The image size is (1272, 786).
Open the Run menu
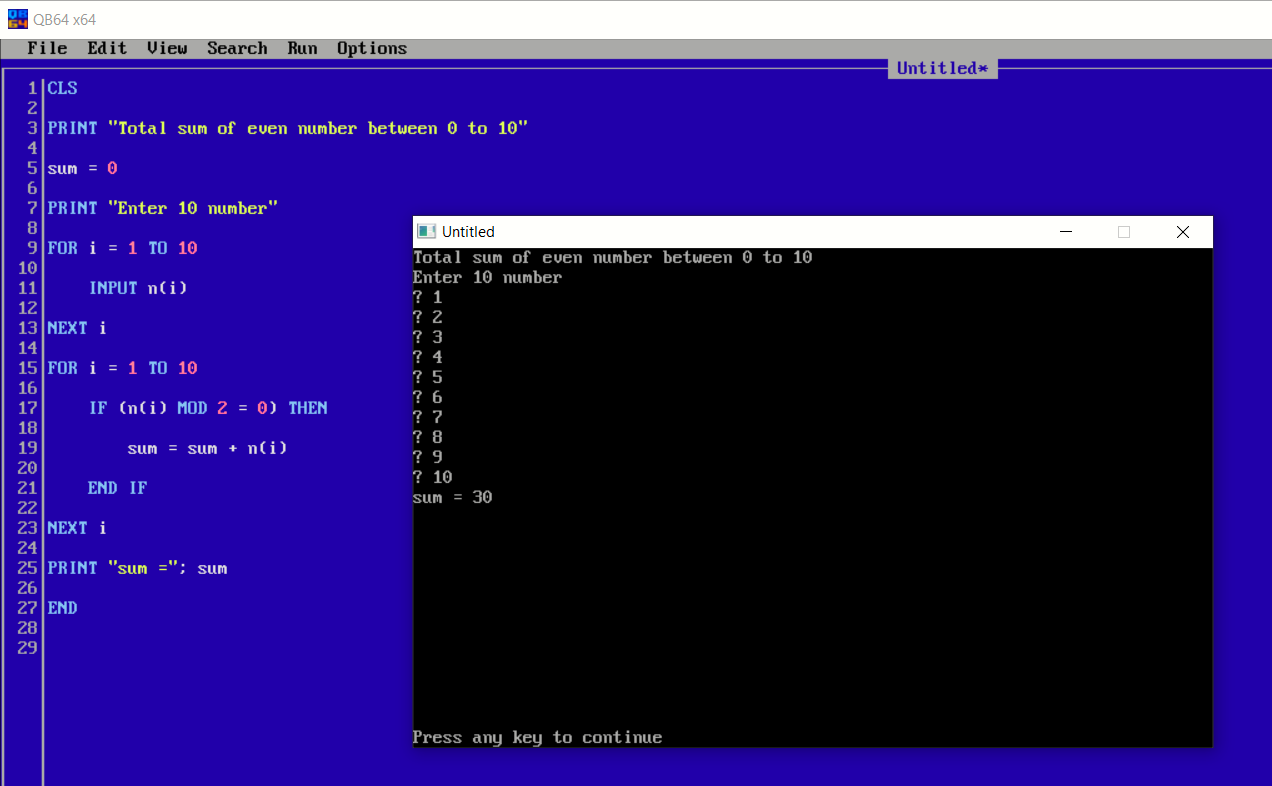302,48
